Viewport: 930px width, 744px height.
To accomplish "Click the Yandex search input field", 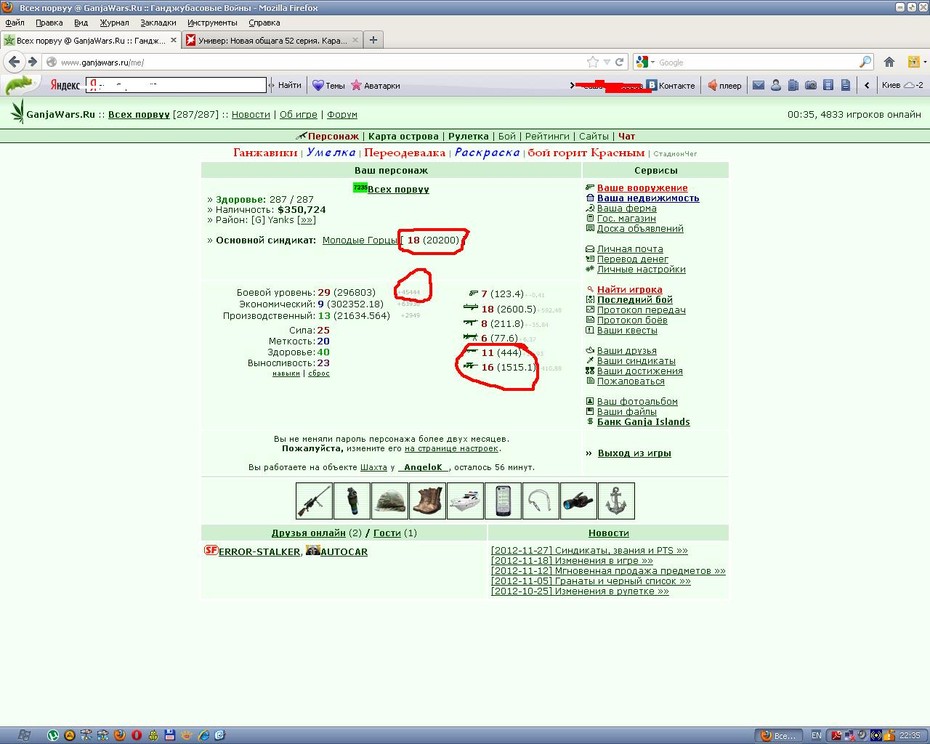I will [176, 85].
